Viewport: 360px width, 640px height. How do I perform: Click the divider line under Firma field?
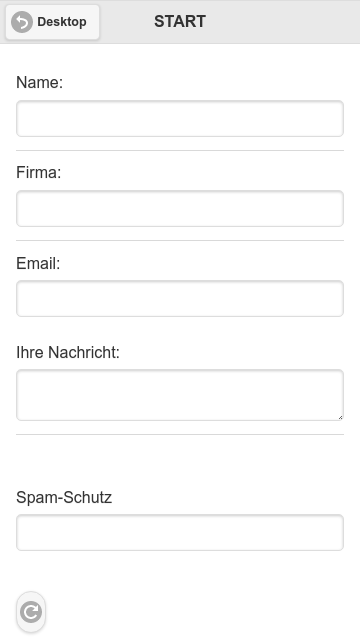click(x=180, y=240)
